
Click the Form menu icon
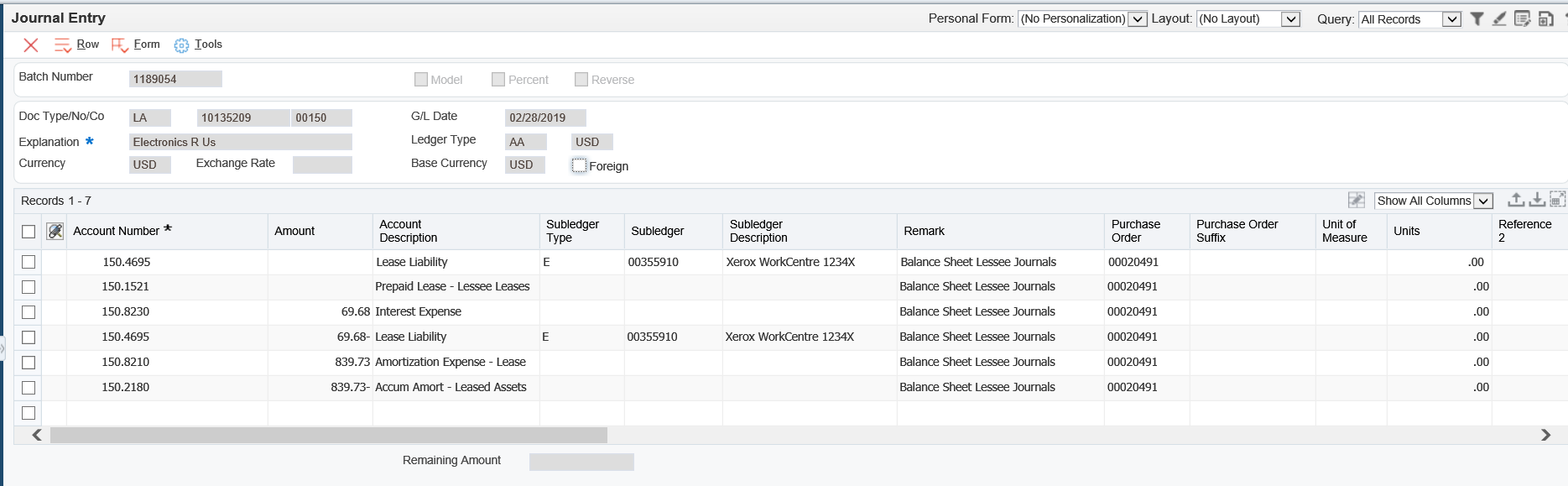tap(120, 45)
